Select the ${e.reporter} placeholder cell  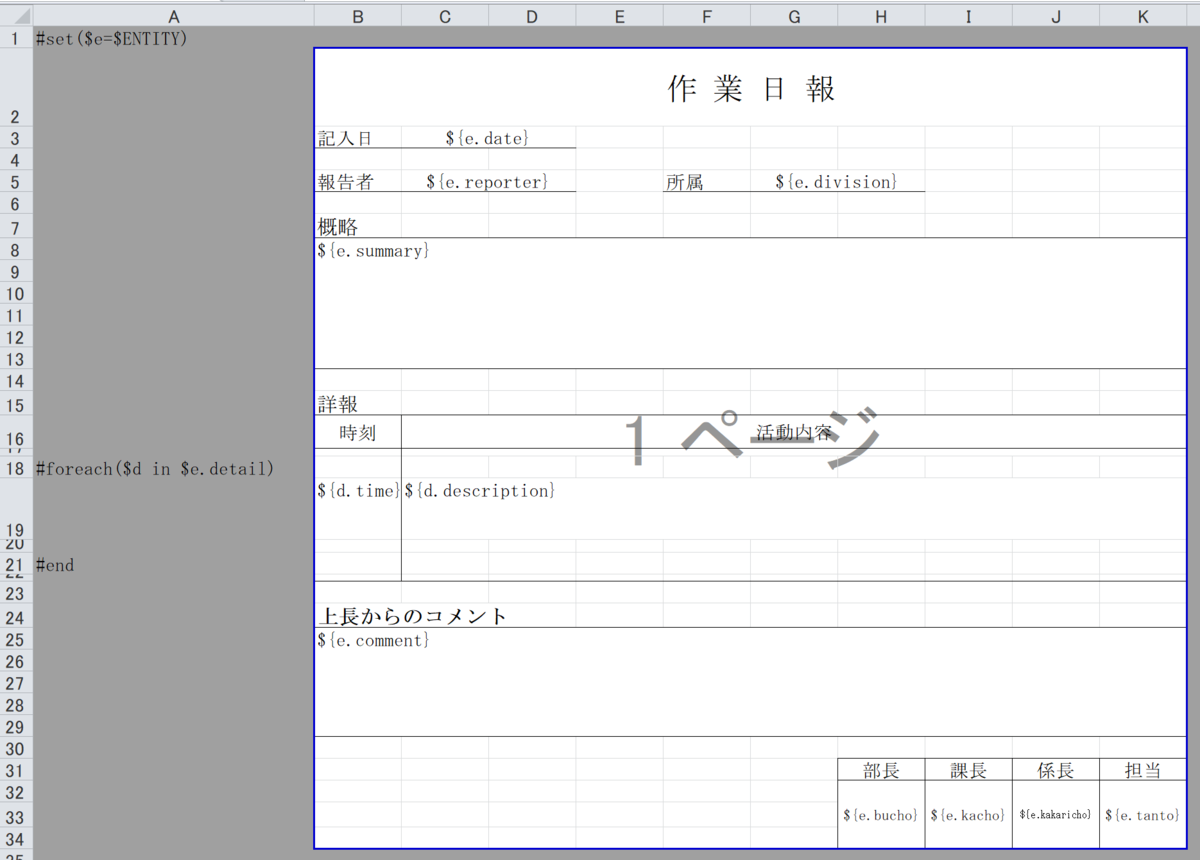tap(486, 181)
